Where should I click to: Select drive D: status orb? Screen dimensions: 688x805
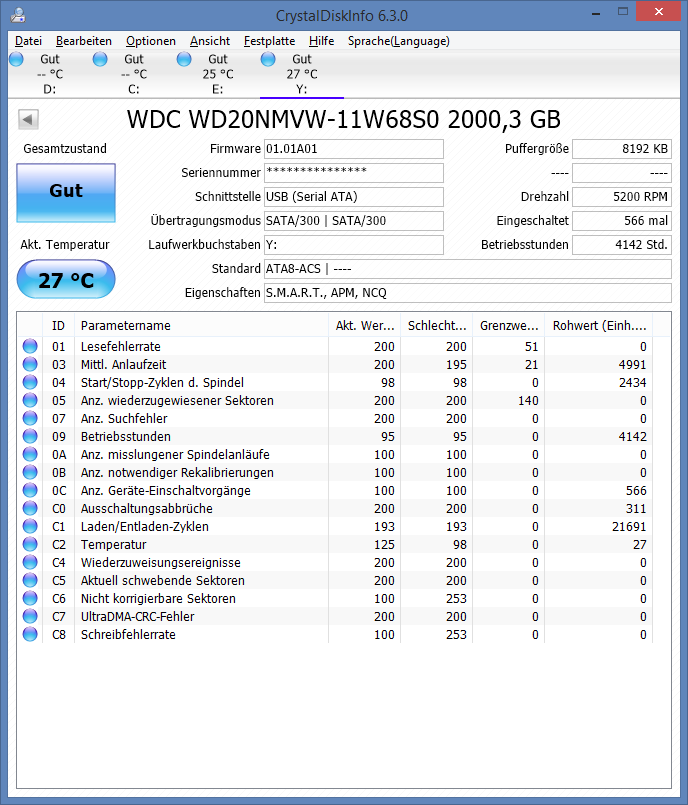pyautogui.click(x=16, y=60)
